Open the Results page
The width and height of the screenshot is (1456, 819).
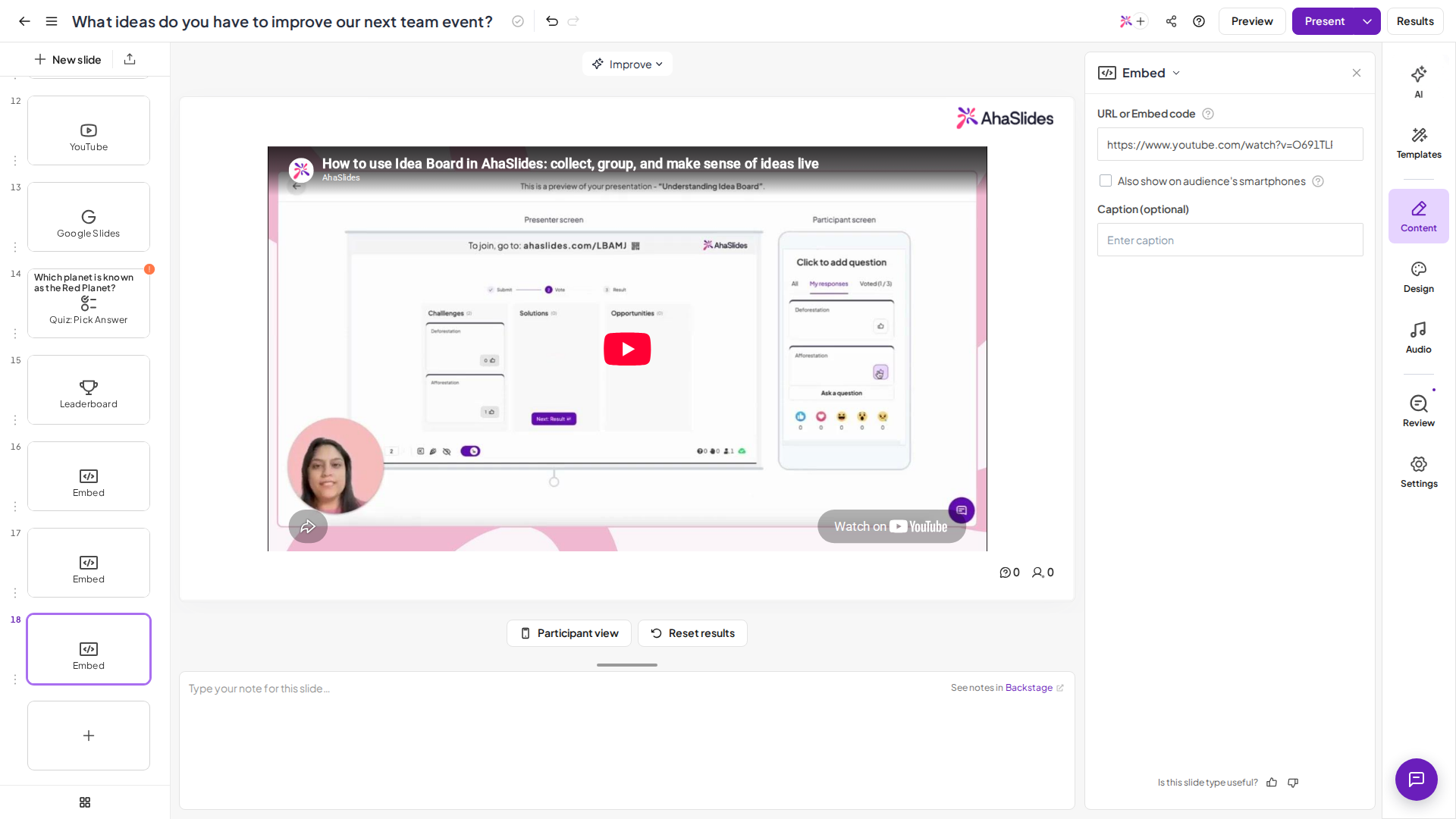pyautogui.click(x=1415, y=21)
